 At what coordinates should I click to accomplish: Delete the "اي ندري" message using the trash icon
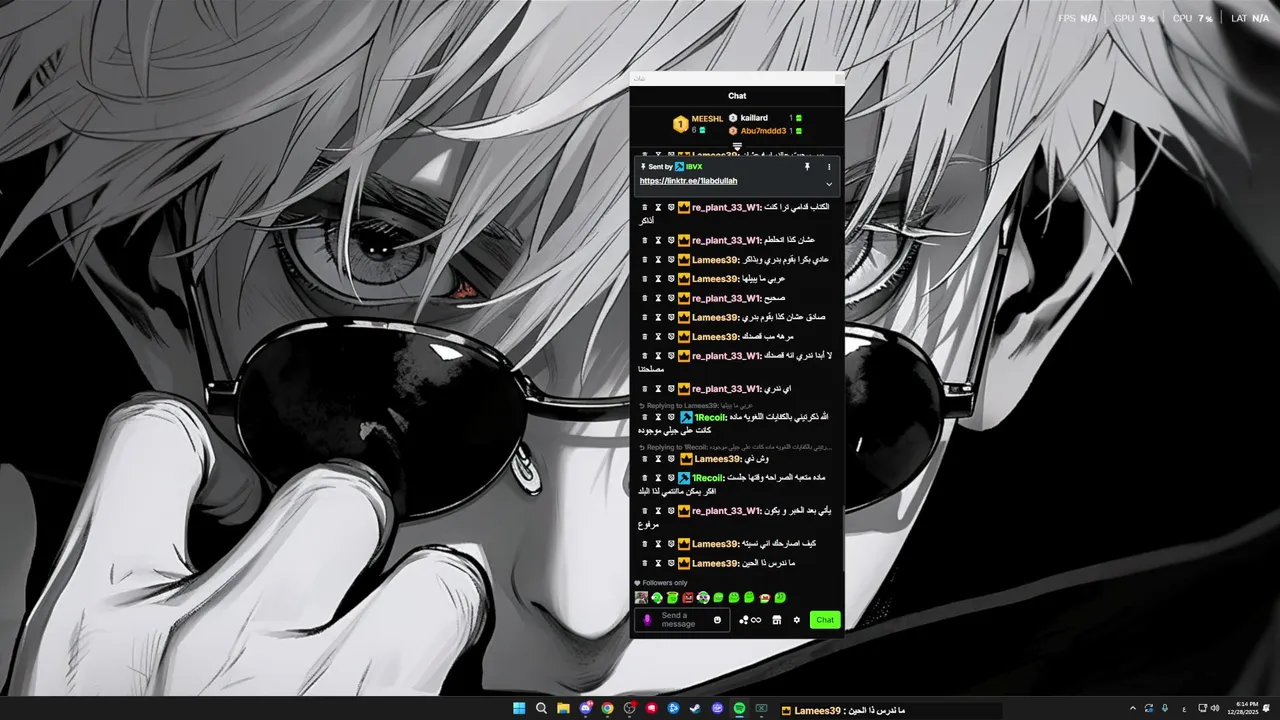tap(645, 389)
